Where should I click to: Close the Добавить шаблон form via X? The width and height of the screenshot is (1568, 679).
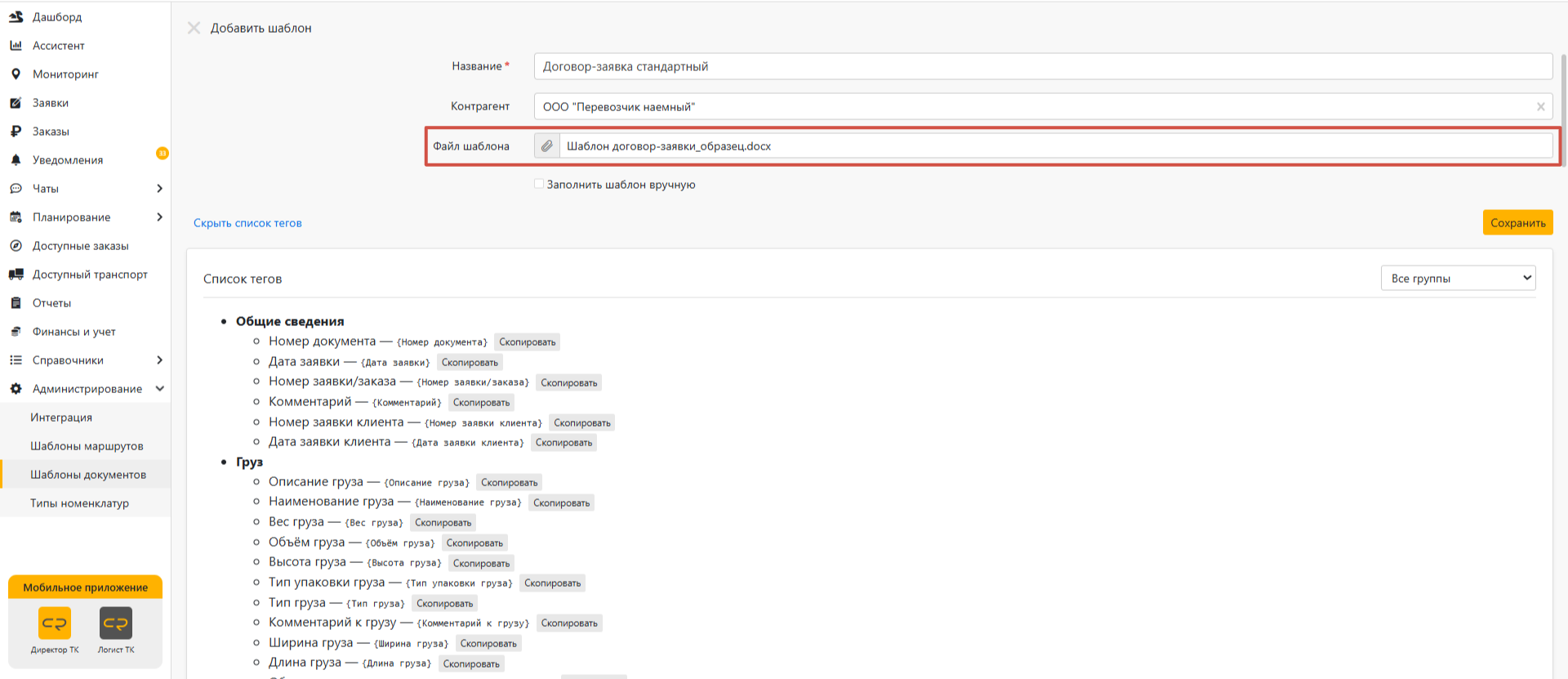click(194, 28)
